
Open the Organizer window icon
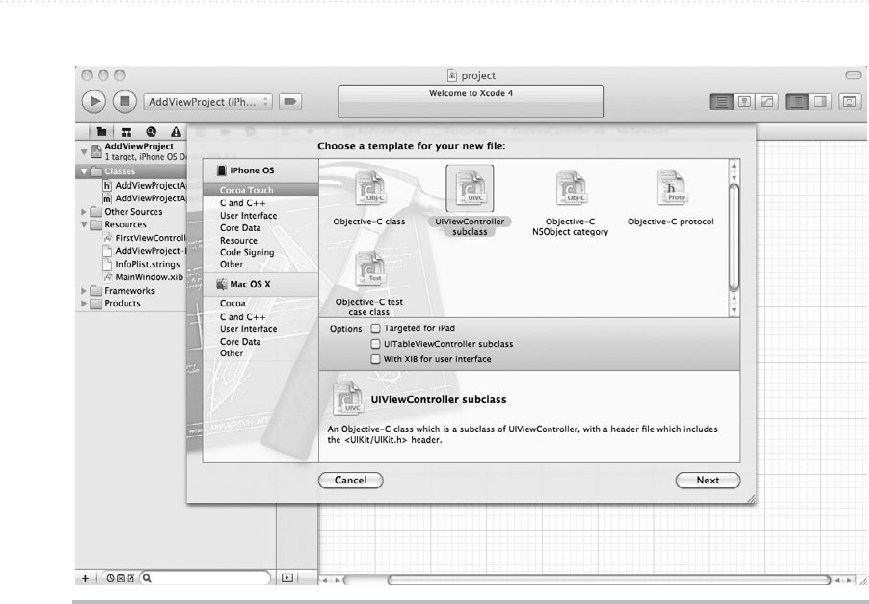pyautogui.click(x=849, y=101)
